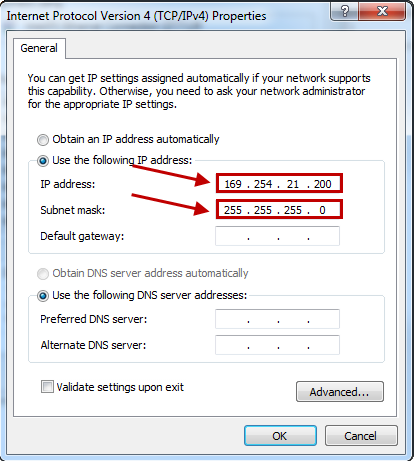The height and width of the screenshot is (461, 414).
Task: Choose Use the following DNS server addresses
Action: [x=43, y=296]
